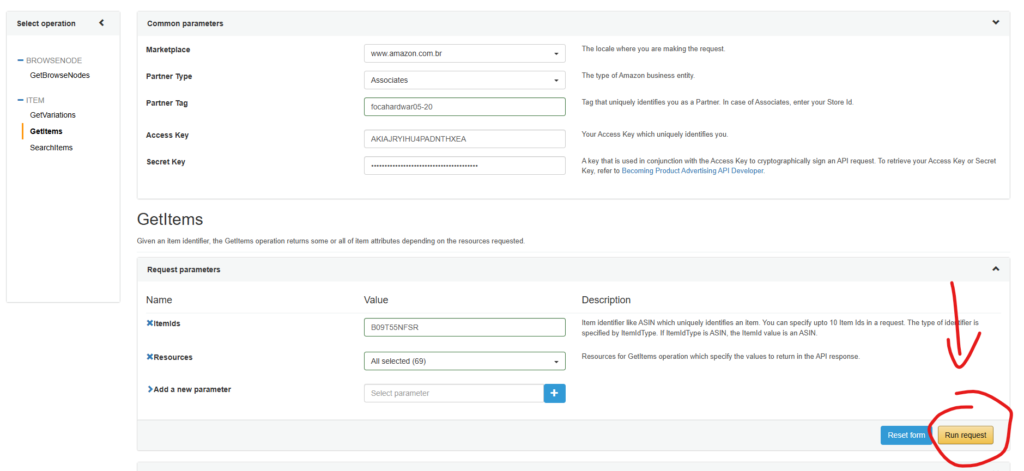Click the Partner Tag label
The image size is (1024, 471).
[x=167, y=103]
